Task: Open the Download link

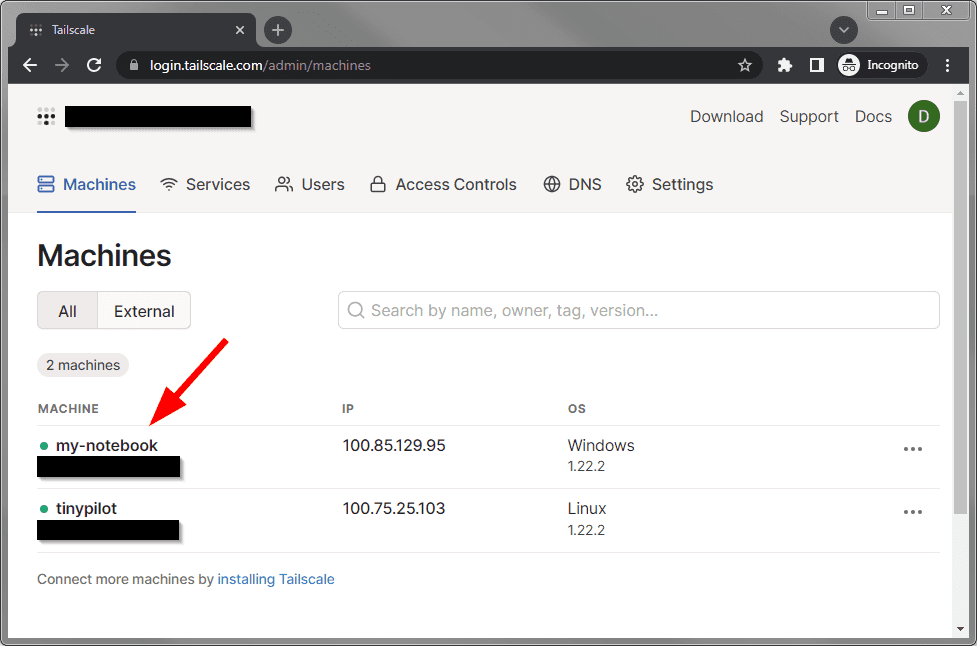Action: (727, 116)
